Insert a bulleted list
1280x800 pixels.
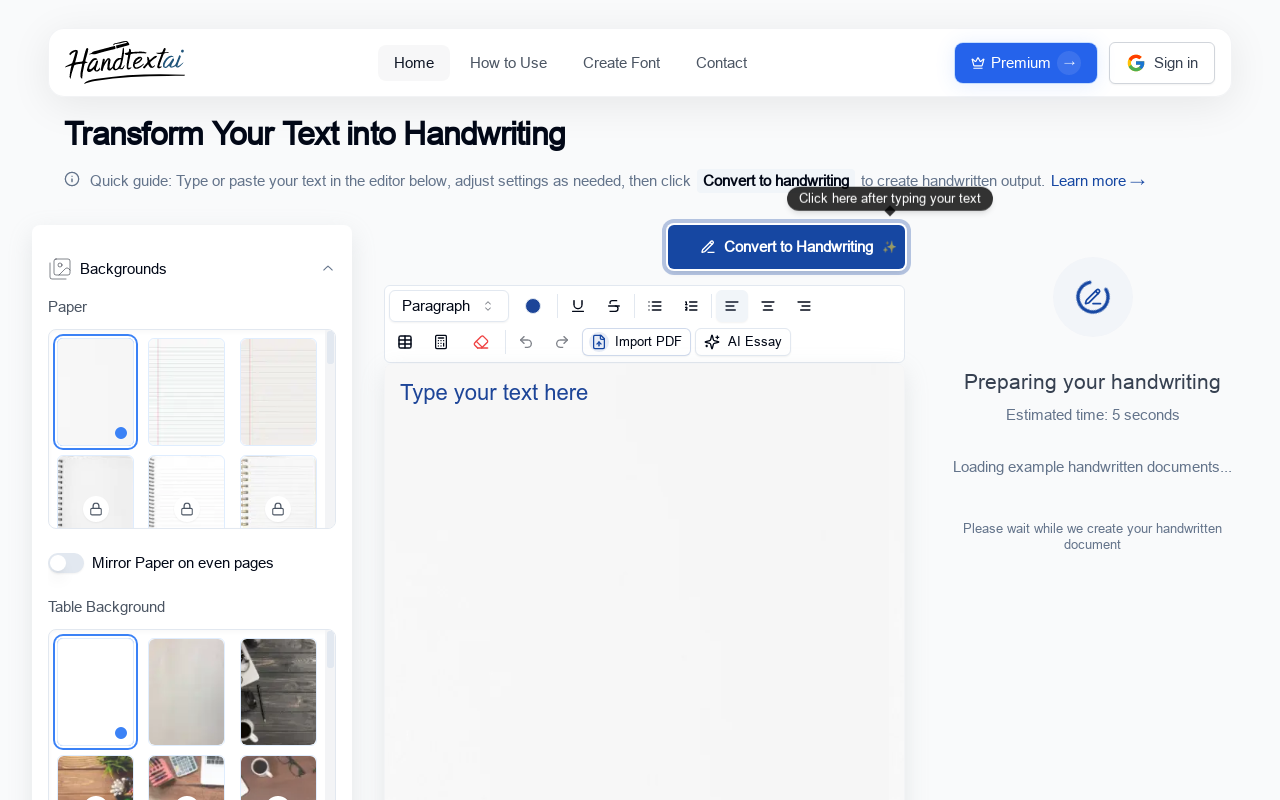point(655,306)
